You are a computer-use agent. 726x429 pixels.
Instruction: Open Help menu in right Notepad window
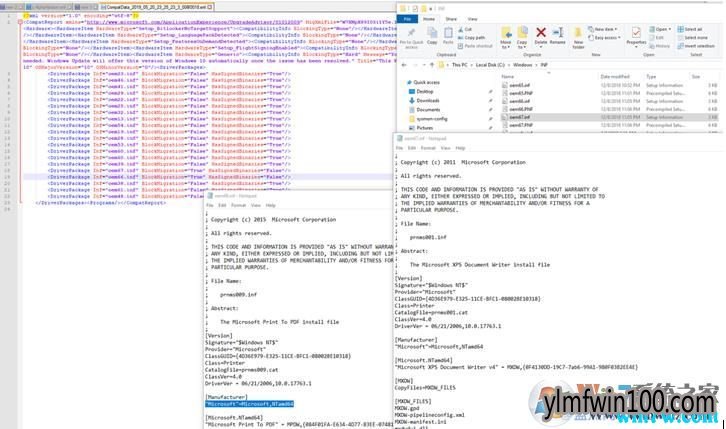pyautogui.click(x=460, y=148)
